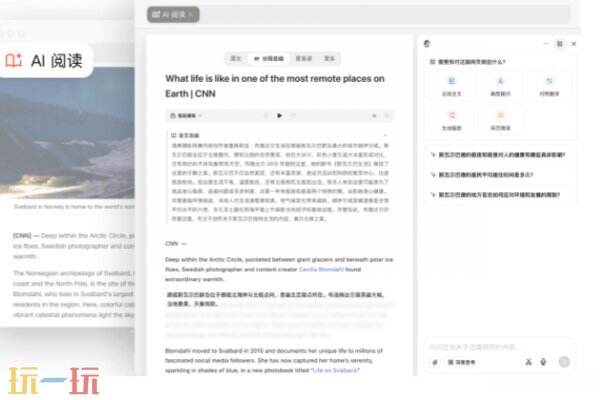Image resolution: width=600 pixels, height=400 pixels.
Task: Select the shortest suggested question in the assistant panel
Action: point(486,175)
